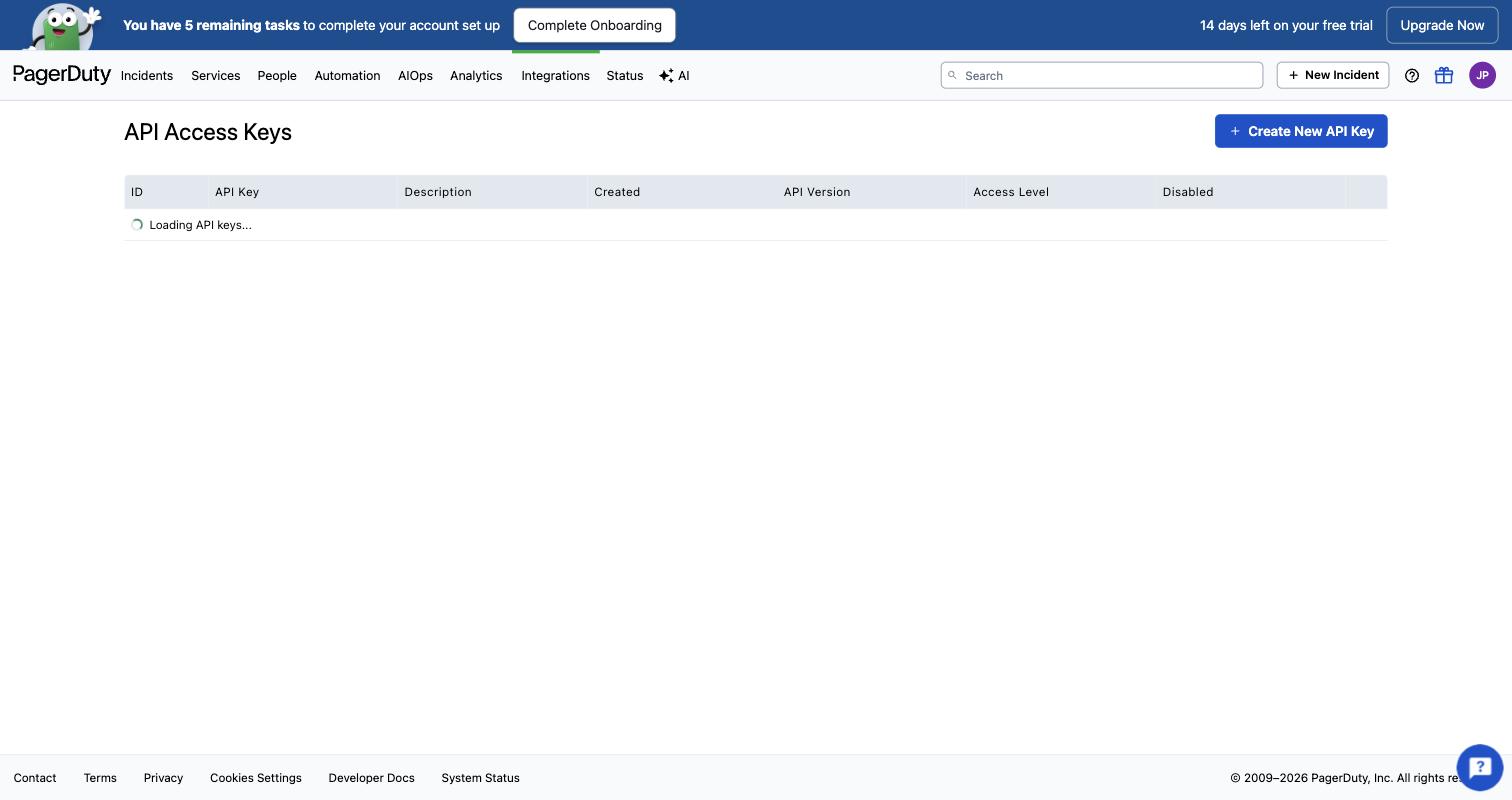
Task: Open the Terms footer link
Action: [100, 778]
